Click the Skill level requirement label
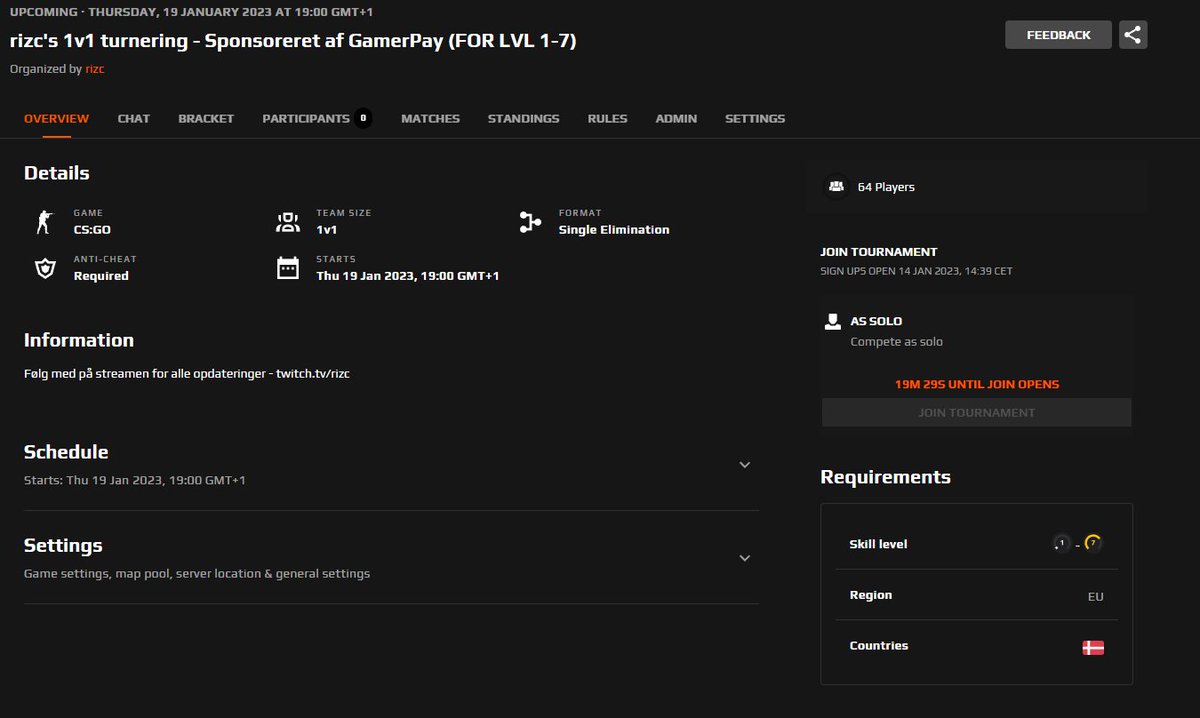The image size is (1200, 718). pyautogui.click(x=879, y=544)
